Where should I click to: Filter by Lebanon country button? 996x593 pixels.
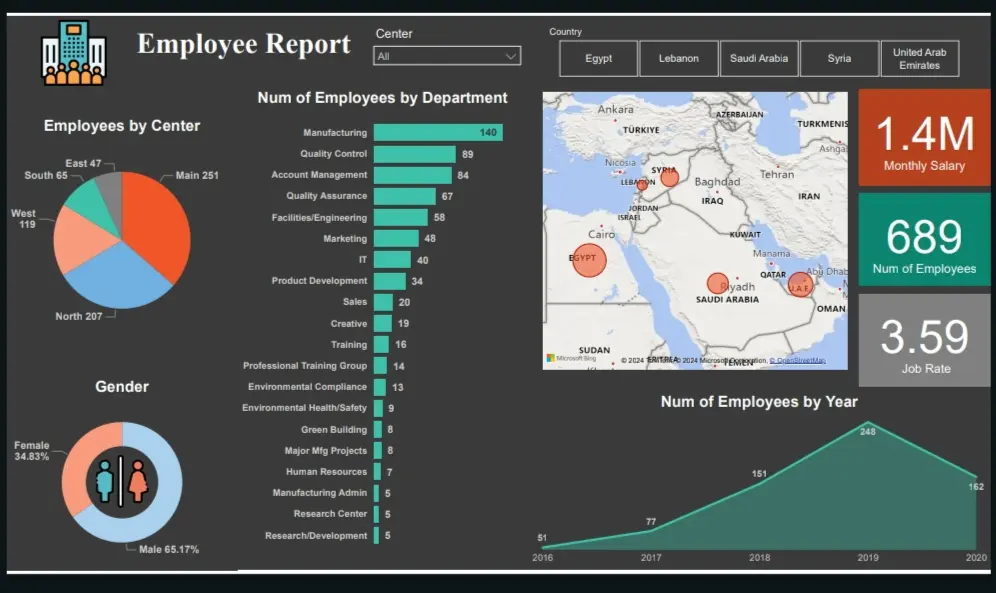click(x=678, y=58)
